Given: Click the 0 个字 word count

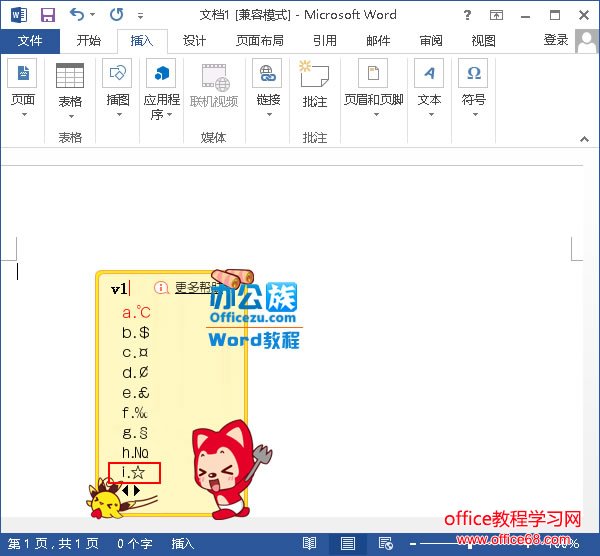Looking at the screenshot, I should 135,543.
